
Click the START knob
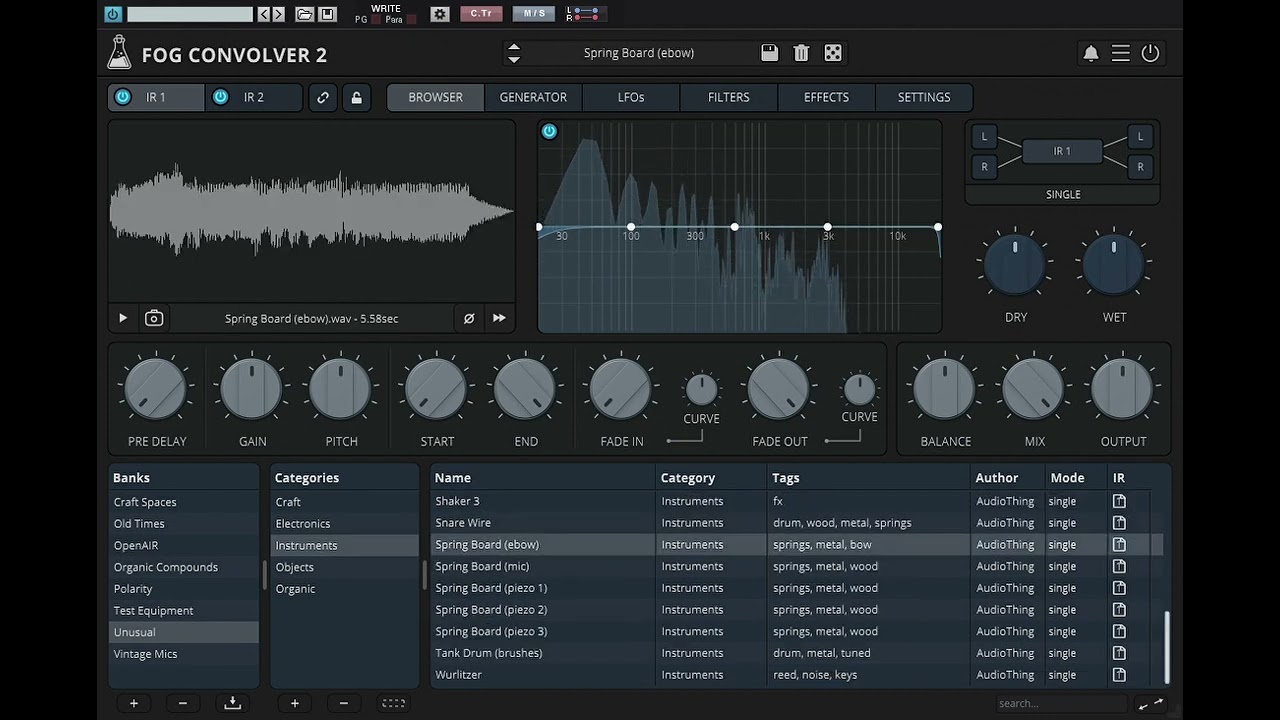tap(437, 389)
